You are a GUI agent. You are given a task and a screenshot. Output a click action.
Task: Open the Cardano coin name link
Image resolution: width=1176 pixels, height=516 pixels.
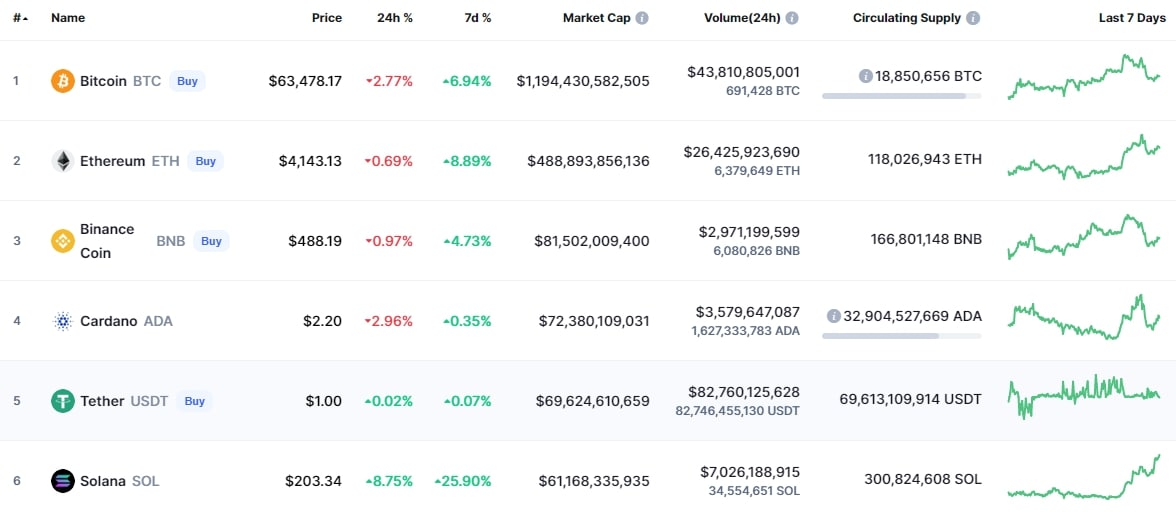pyautogui.click(x=109, y=321)
